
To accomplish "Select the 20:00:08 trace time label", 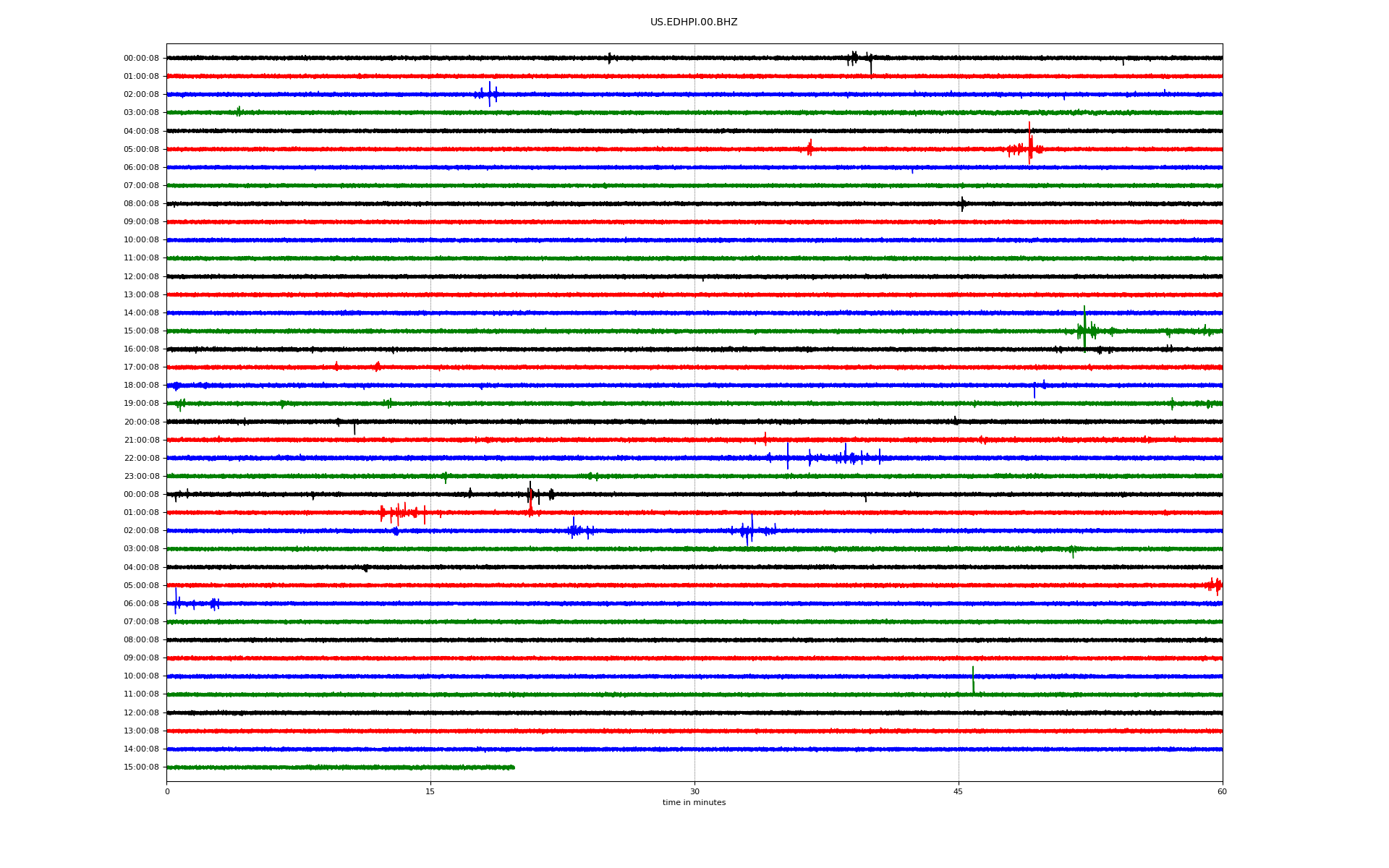I will coord(141,422).
